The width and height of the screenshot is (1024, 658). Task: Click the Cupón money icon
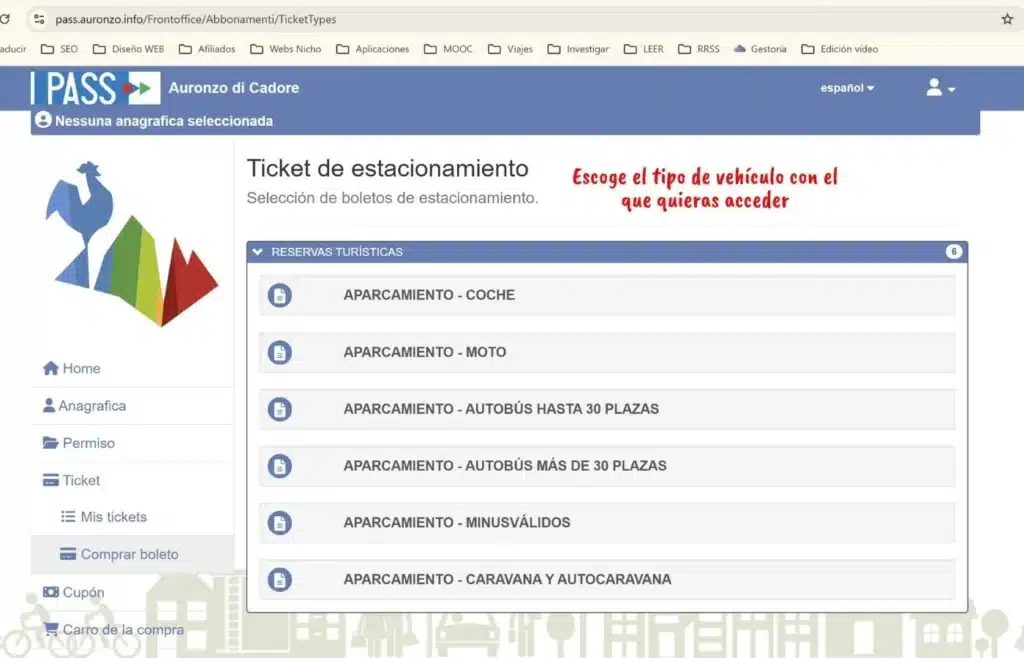tap(50, 592)
